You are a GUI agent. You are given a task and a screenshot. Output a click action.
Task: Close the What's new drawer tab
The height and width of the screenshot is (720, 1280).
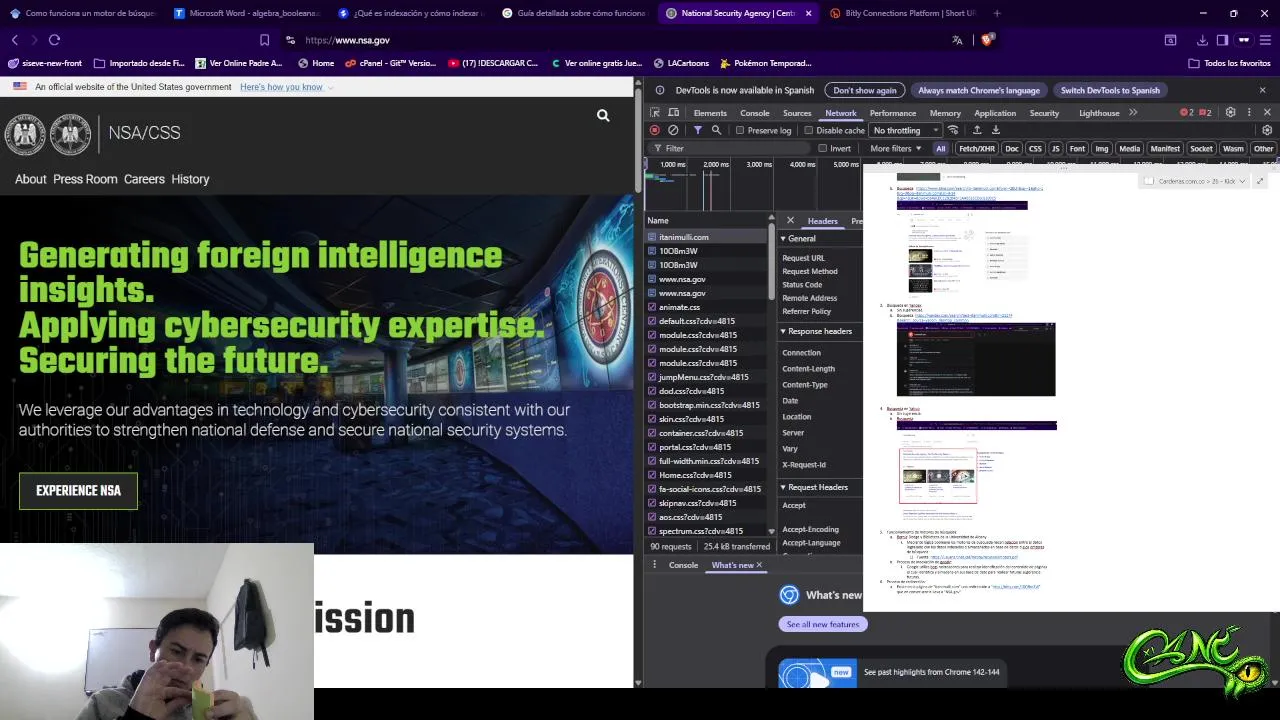[x=759, y=565]
